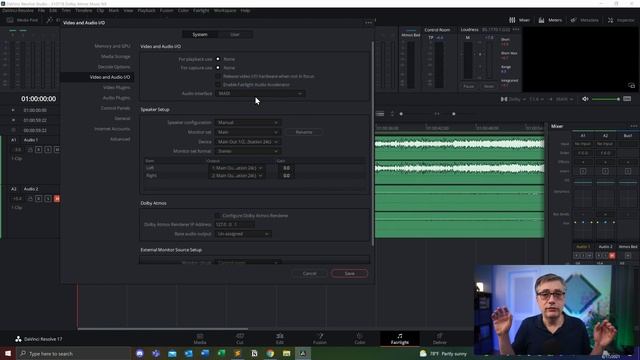
Task: Select Control Panels in sidebar
Action: pyautogui.click(x=115, y=108)
